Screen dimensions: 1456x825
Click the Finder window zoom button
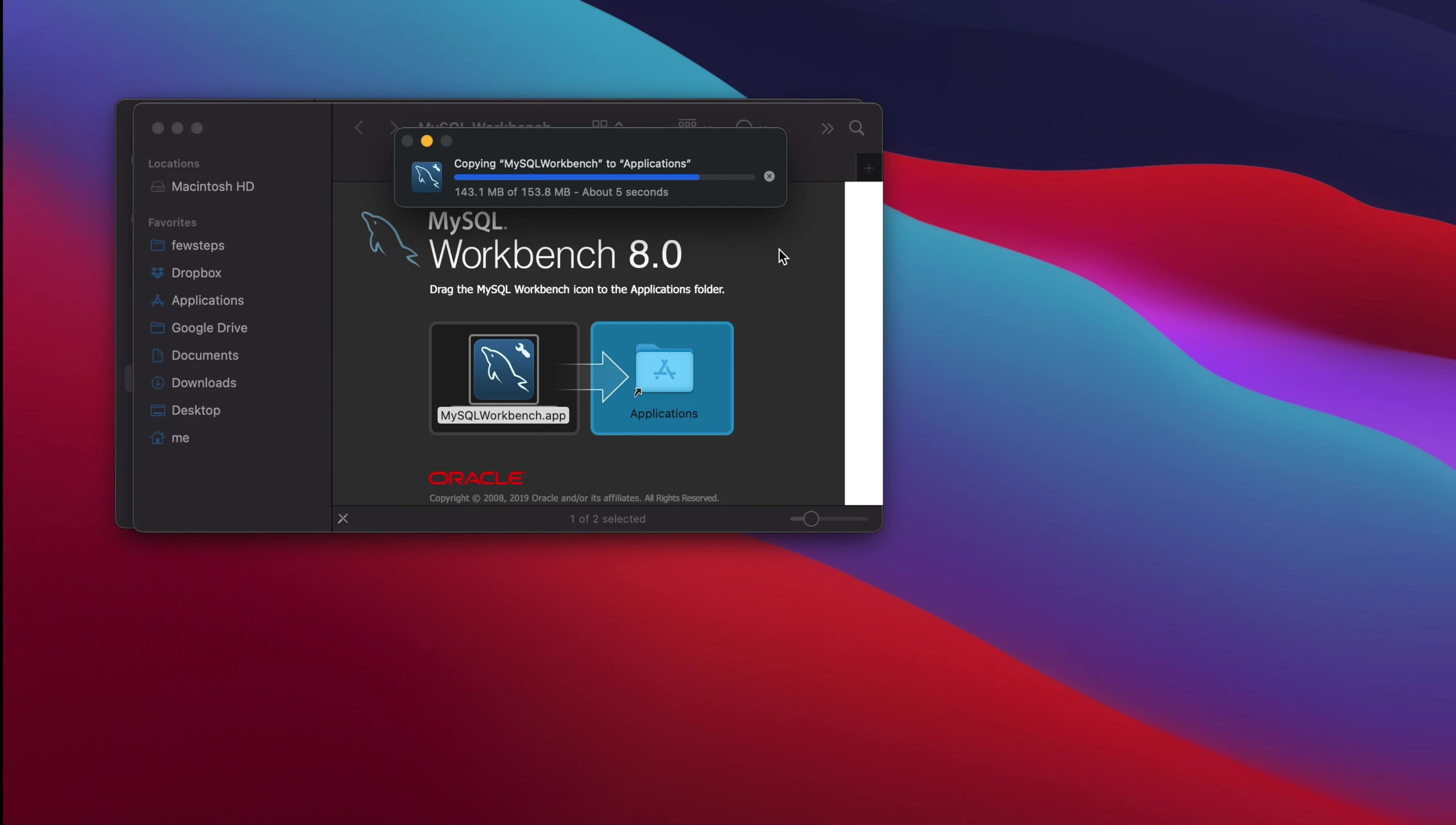pos(197,128)
